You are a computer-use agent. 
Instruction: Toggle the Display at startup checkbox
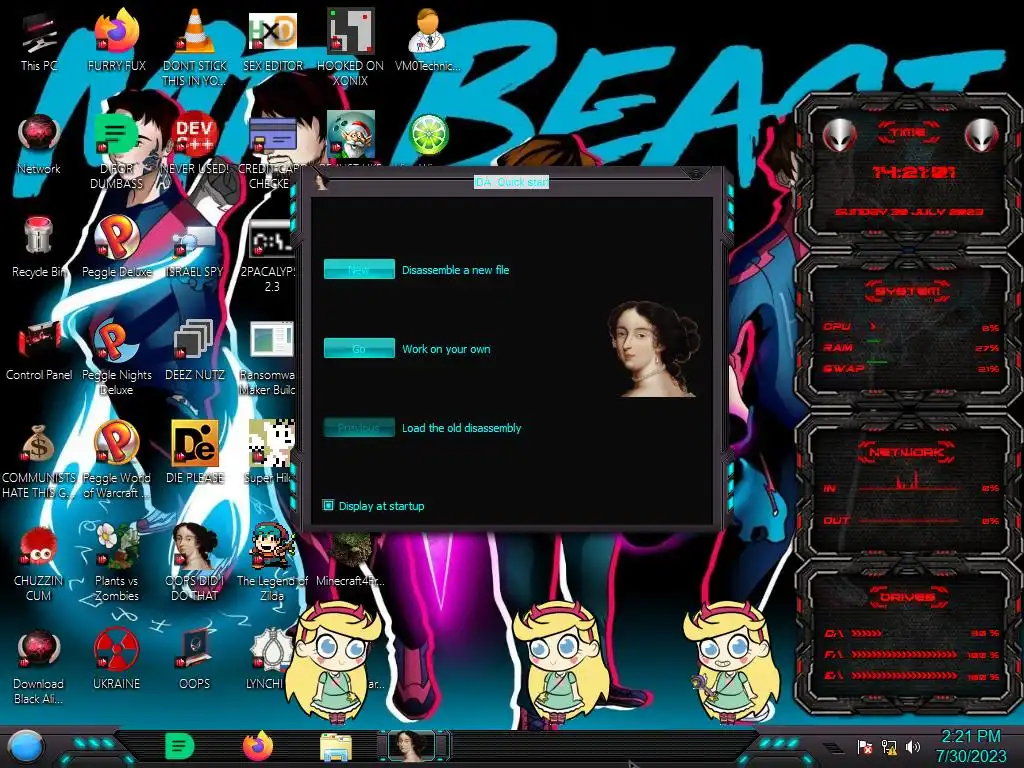328,505
